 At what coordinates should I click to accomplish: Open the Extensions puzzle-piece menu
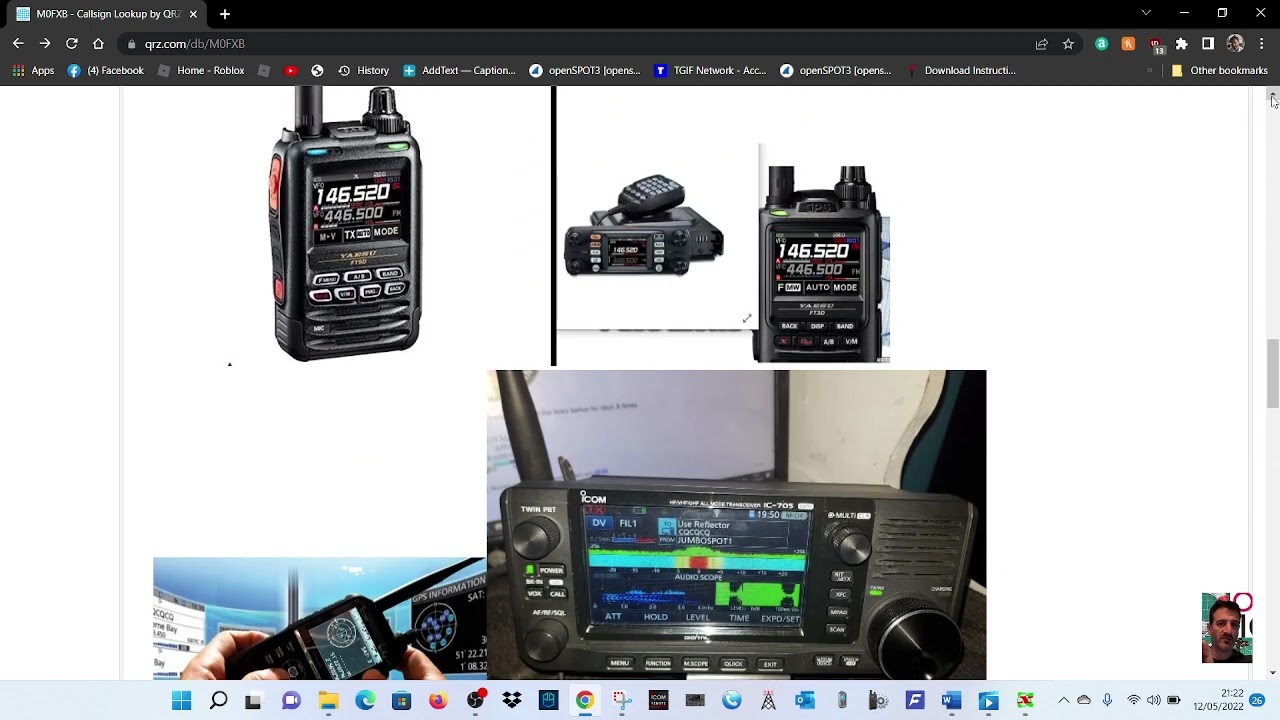[1182, 44]
